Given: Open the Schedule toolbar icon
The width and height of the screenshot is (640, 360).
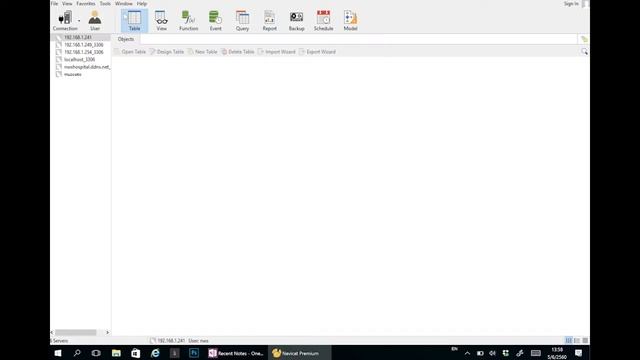Looking at the screenshot, I should point(323,21).
